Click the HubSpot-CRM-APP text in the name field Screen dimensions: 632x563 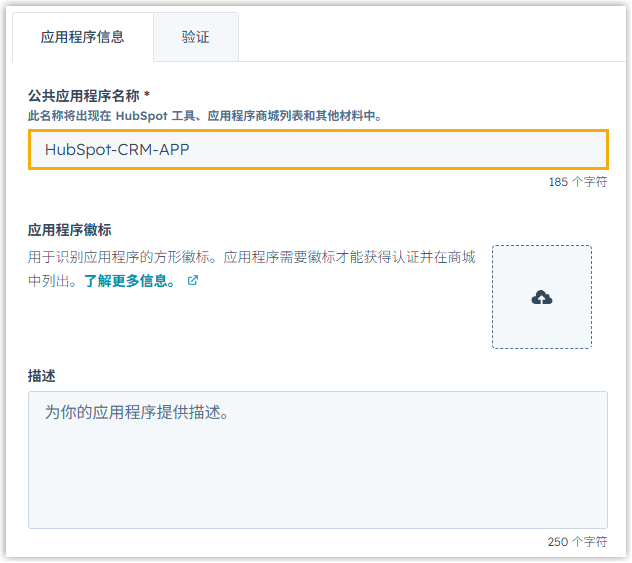[x=117, y=150]
